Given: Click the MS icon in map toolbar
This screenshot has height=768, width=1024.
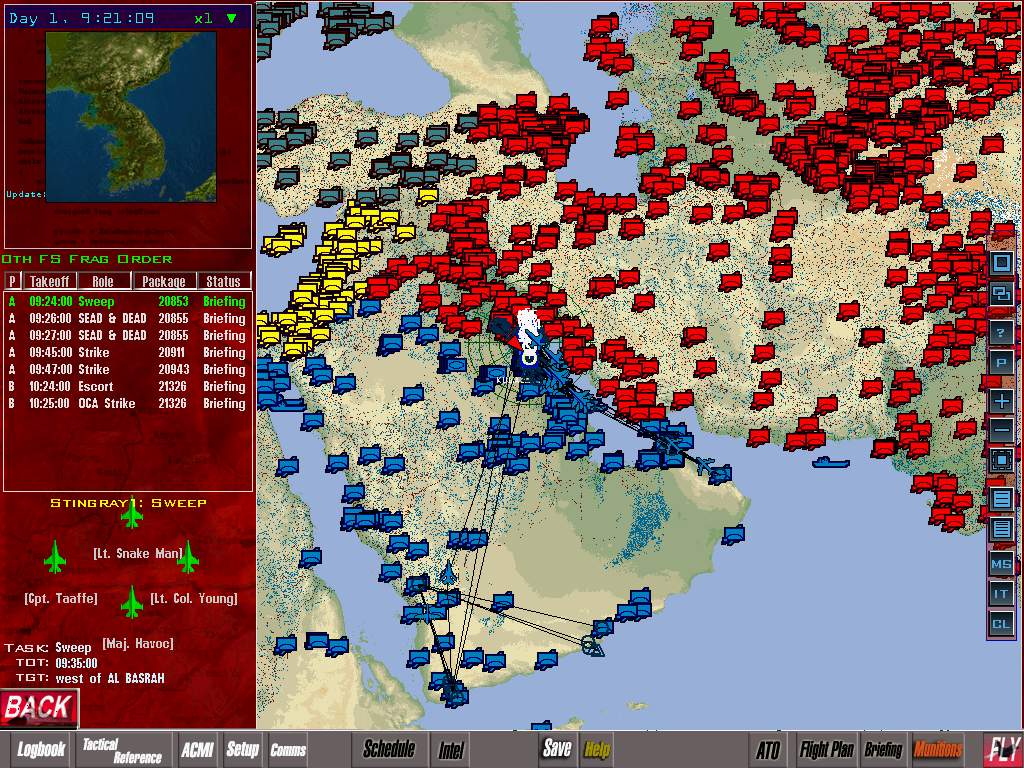Looking at the screenshot, I should [1001, 564].
